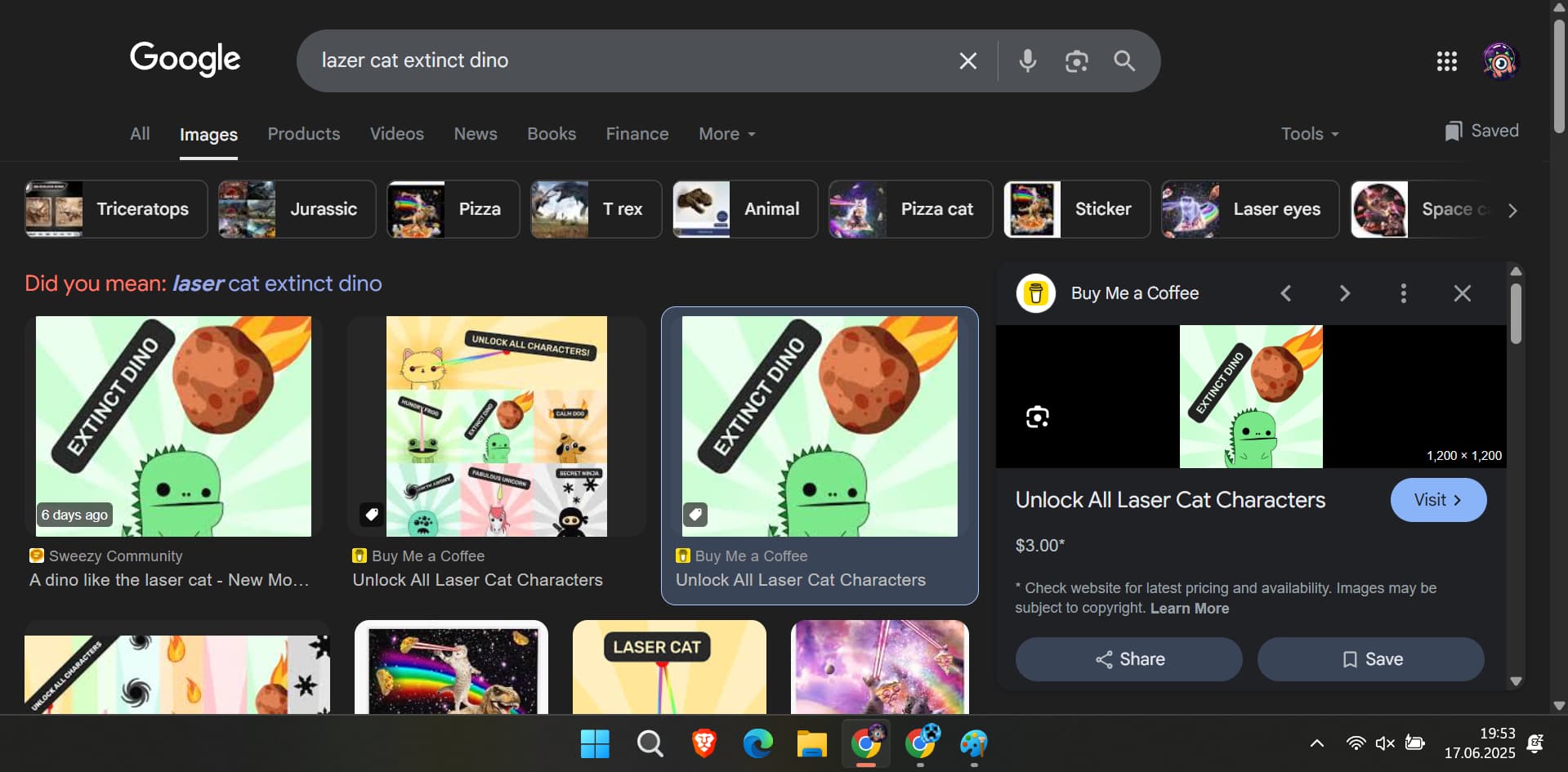
Task: Click Buy Me a Coffee logo in preview header
Action: (1035, 293)
